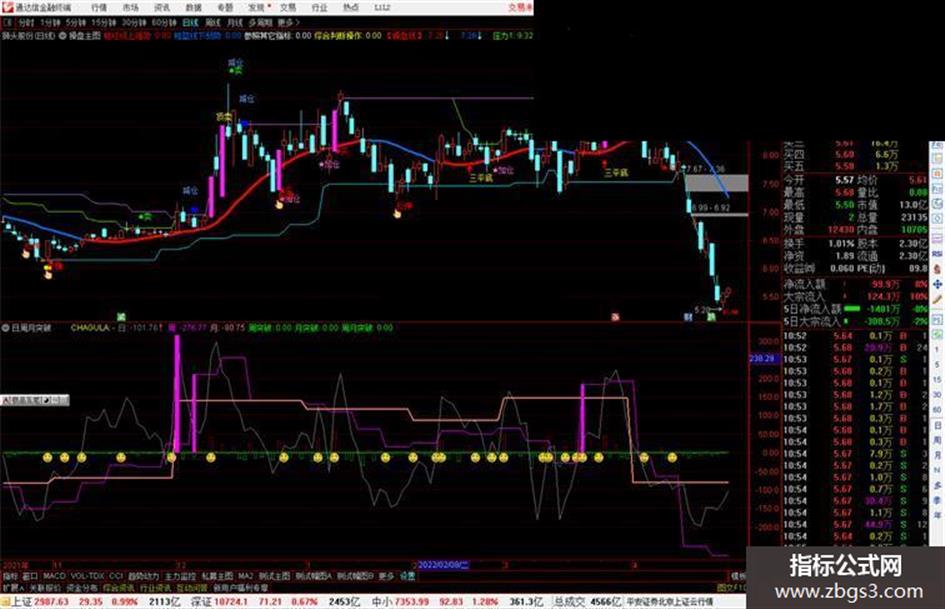Click the blue move-arrows icon in sidebar
This screenshot has width=945, height=609.
(937, 283)
